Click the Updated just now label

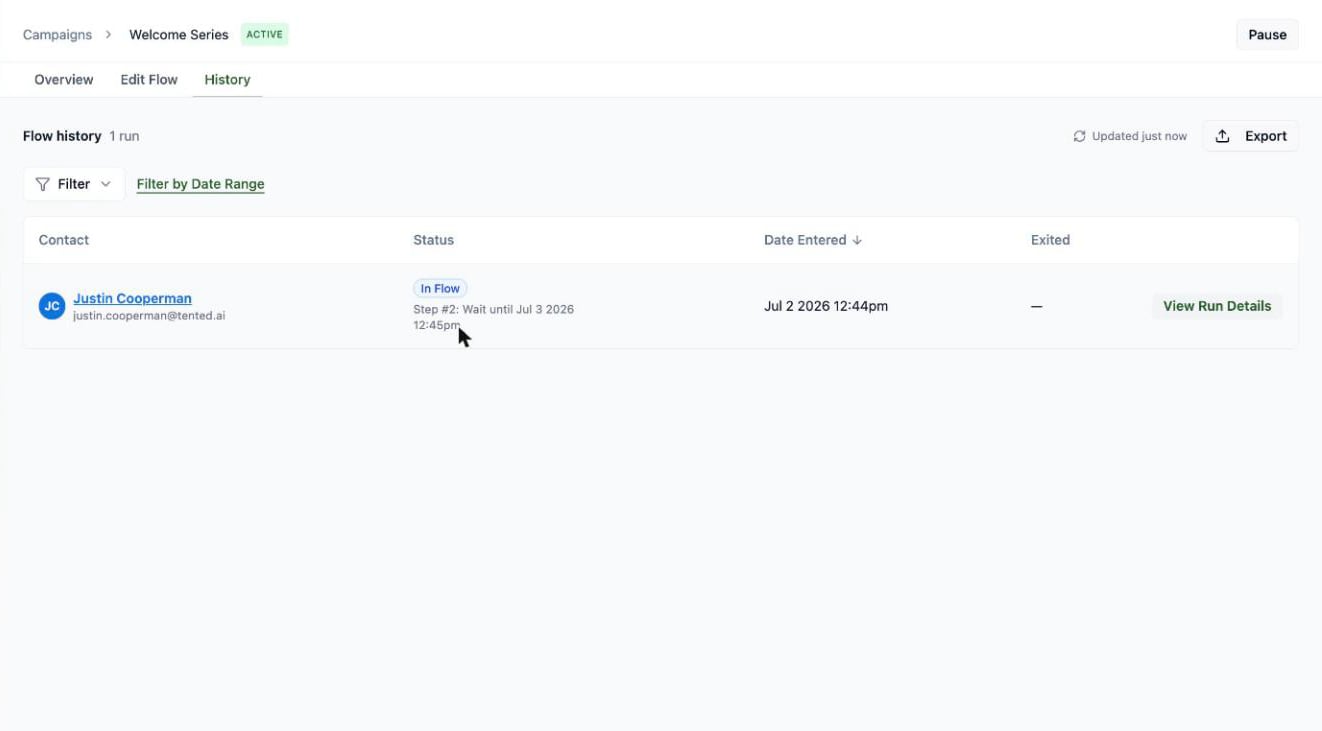click(1139, 136)
